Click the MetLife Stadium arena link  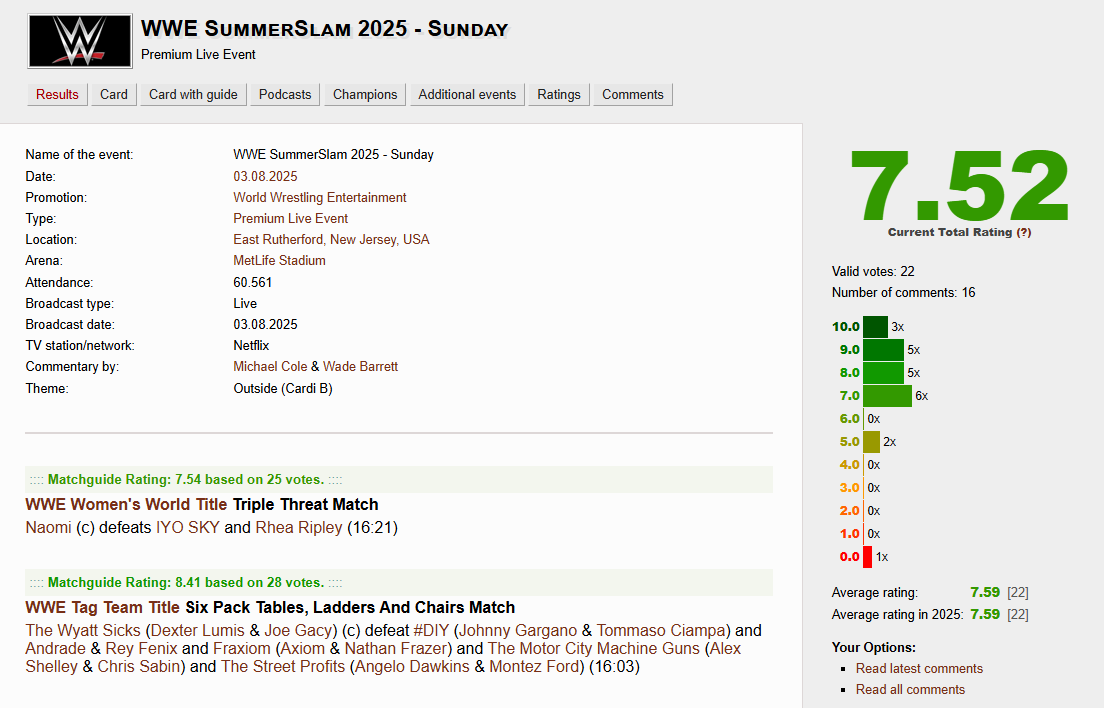click(280, 260)
